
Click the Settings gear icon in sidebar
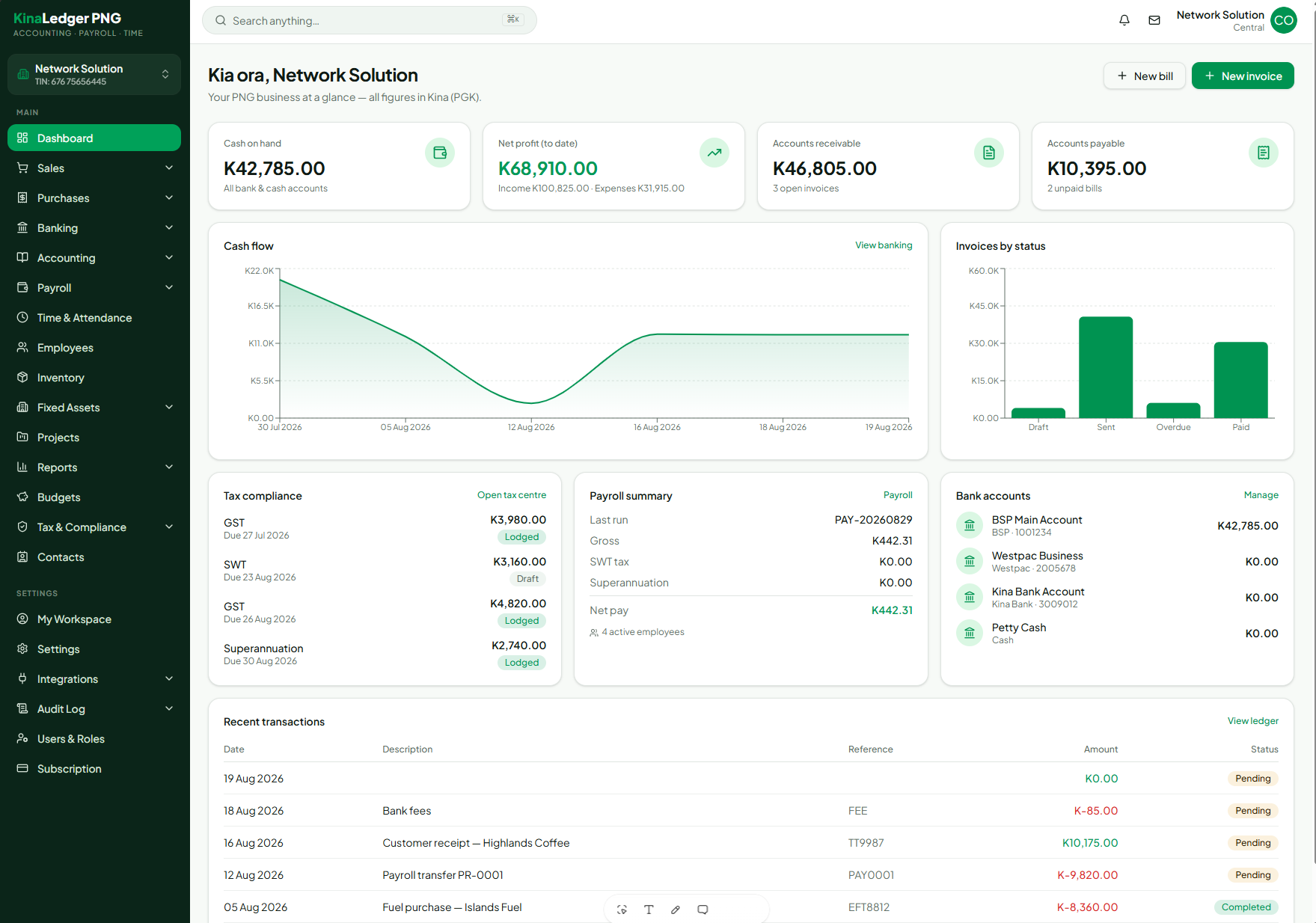[22, 648]
